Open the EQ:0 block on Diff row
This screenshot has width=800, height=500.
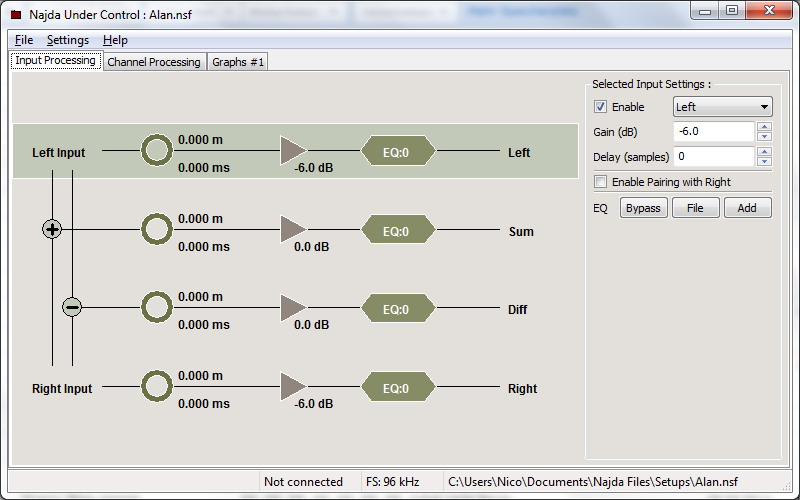coord(398,308)
